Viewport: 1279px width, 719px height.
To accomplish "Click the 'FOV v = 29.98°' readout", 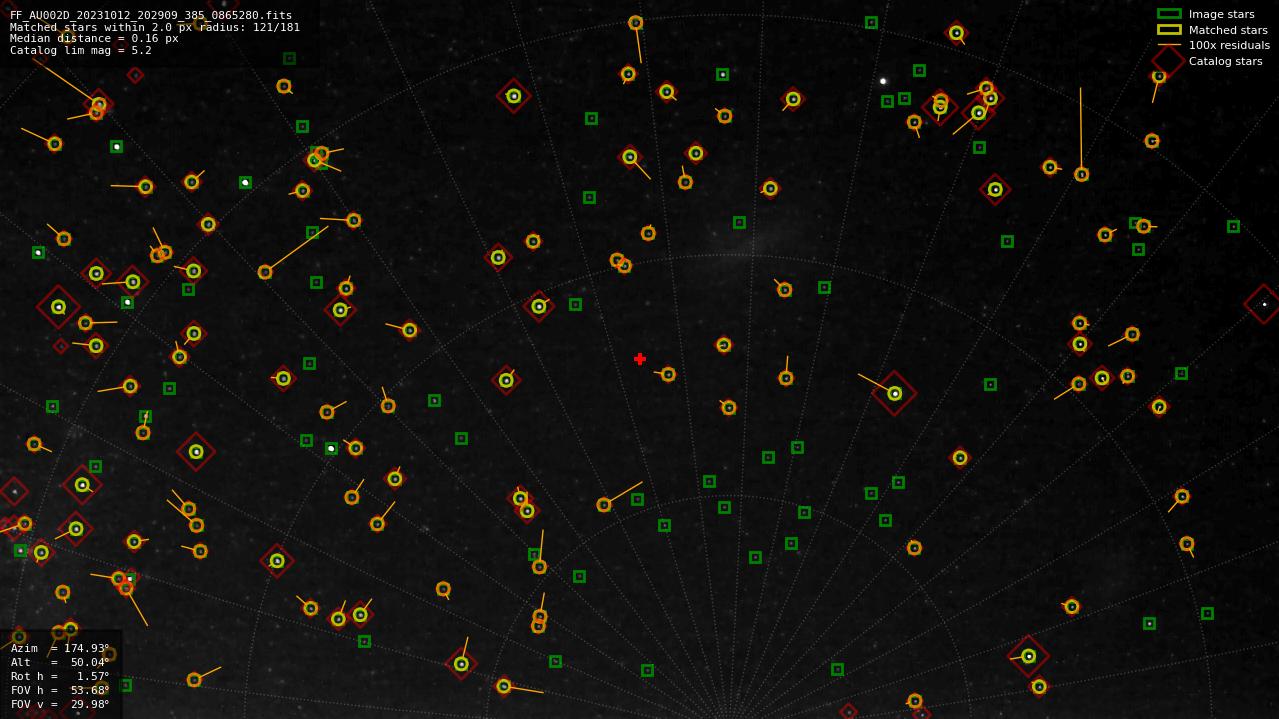I will [60, 704].
